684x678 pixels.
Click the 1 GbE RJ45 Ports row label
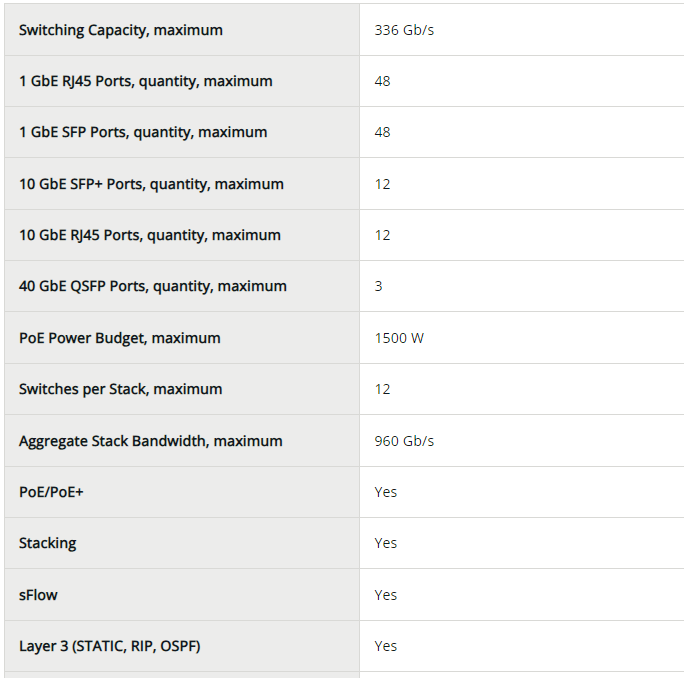(x=145, y=81)
